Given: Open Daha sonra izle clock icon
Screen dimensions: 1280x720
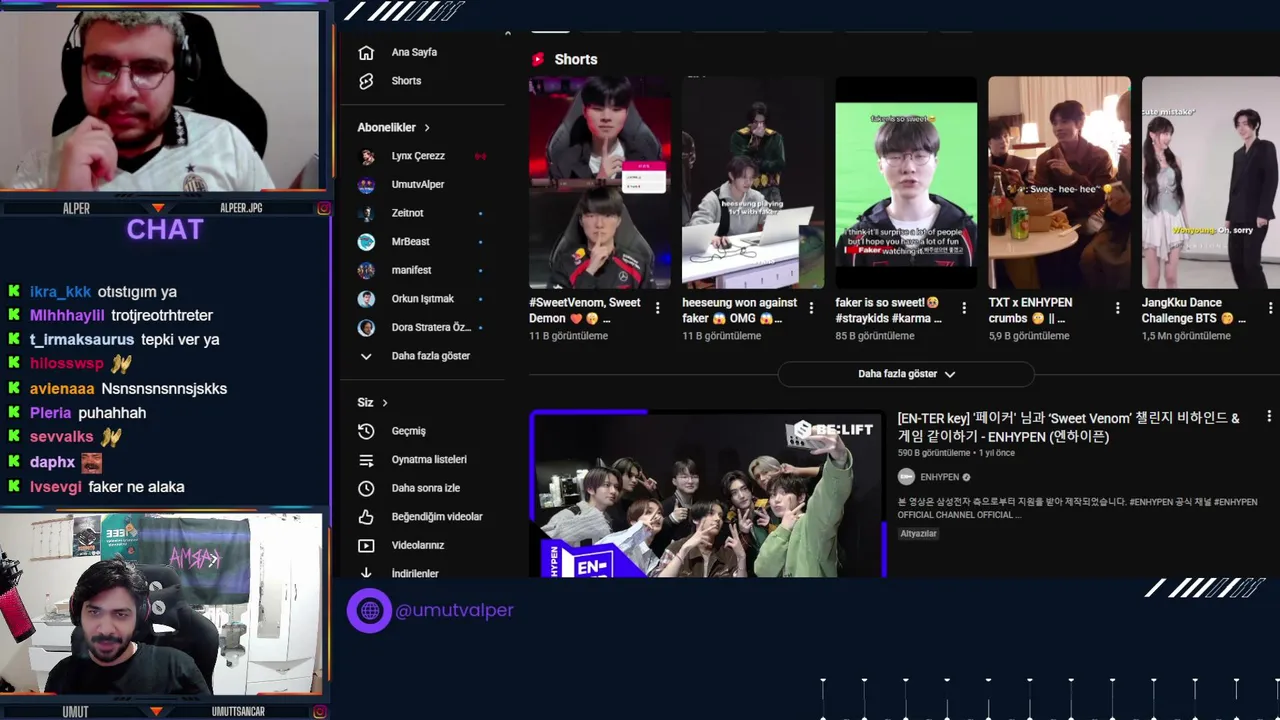Looking at the screenshot, I should click(366, 488).
